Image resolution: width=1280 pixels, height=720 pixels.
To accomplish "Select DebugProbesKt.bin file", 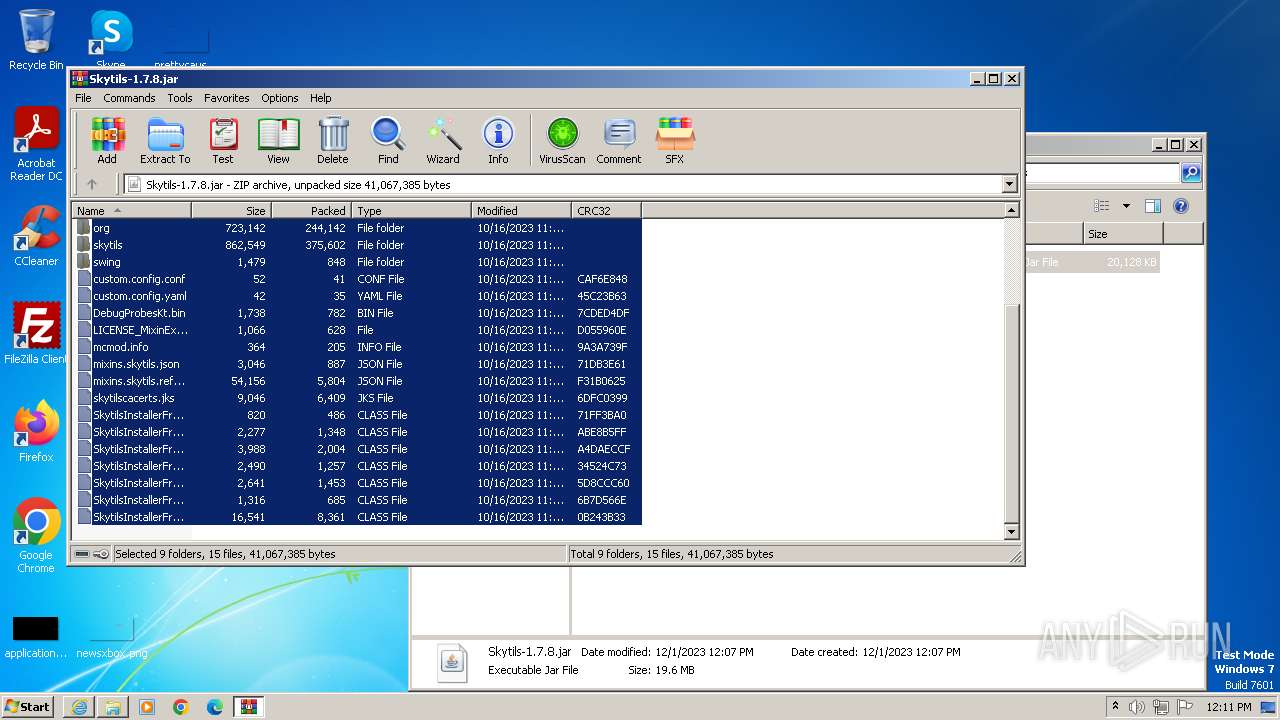I will coord(357,313).
